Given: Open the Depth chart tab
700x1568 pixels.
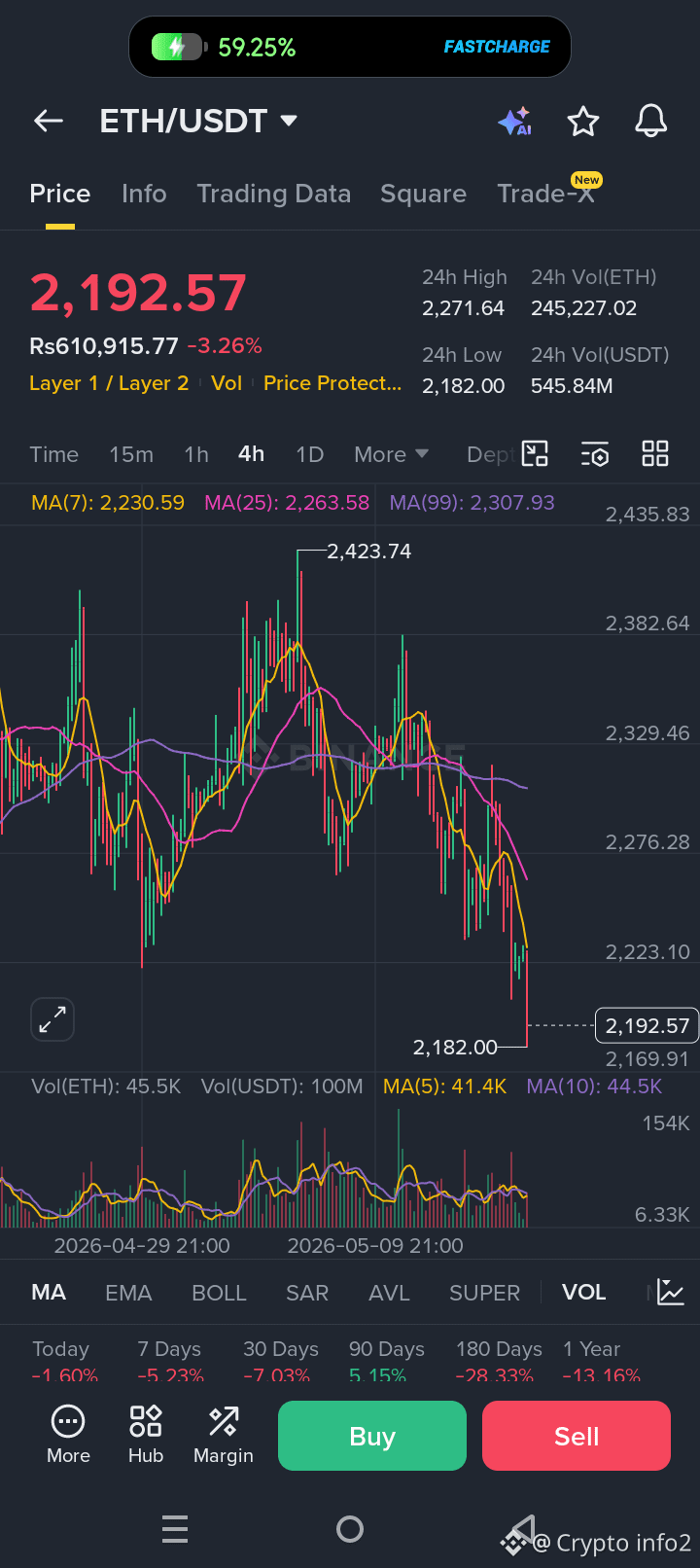Looking at the screenshot, I should [491, 454].
